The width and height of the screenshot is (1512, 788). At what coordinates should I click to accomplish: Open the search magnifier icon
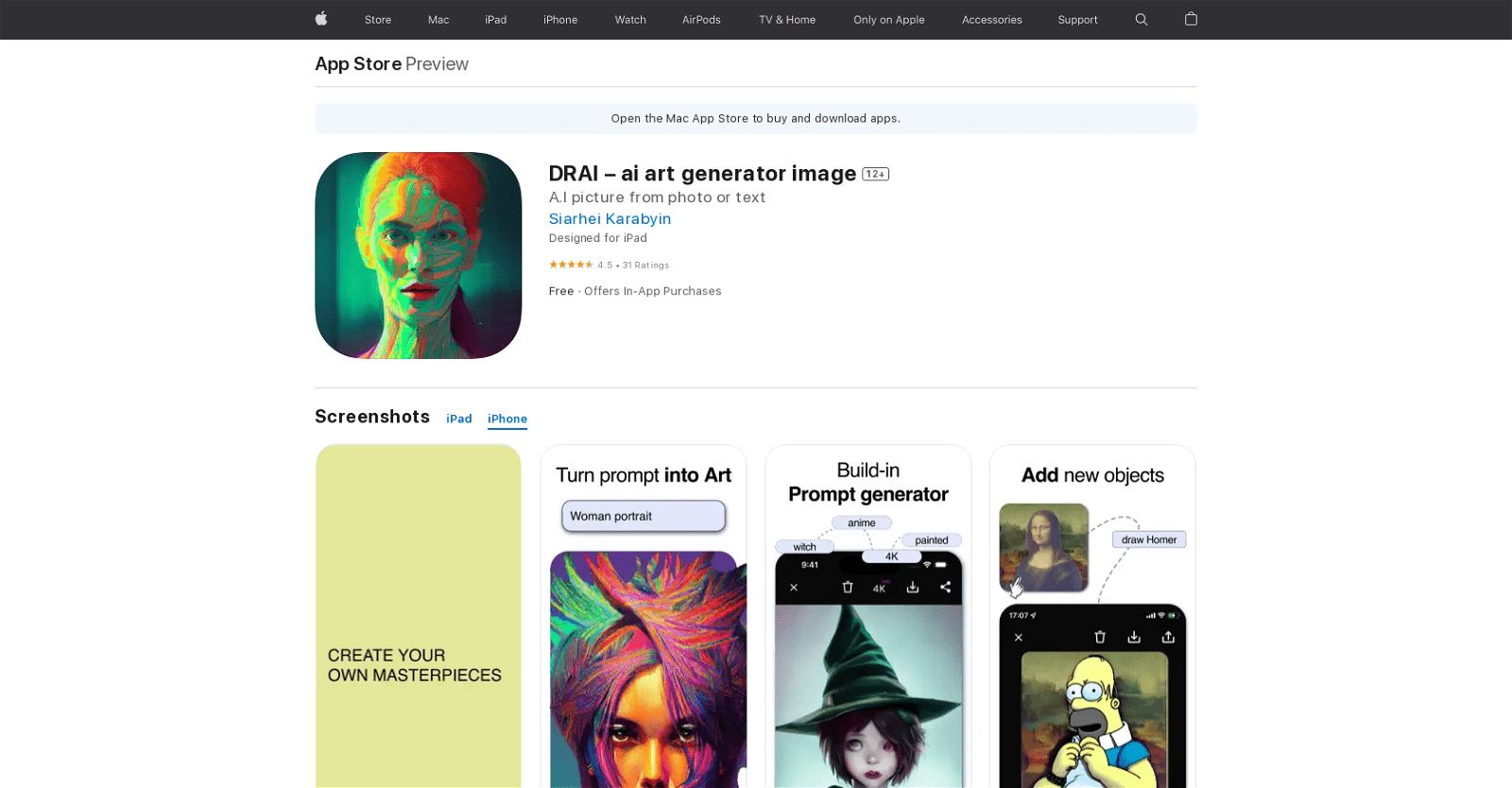click(x=1141, y=19)
